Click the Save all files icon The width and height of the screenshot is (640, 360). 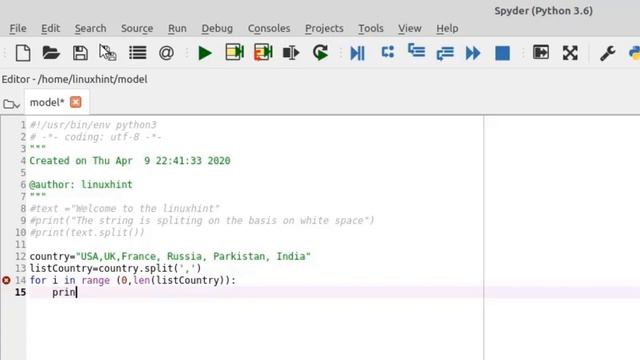click(108, 53)
